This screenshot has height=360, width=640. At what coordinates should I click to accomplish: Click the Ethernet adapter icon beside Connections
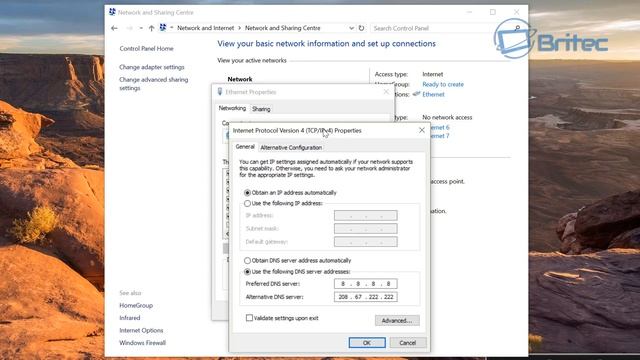[x=416, y=94]
